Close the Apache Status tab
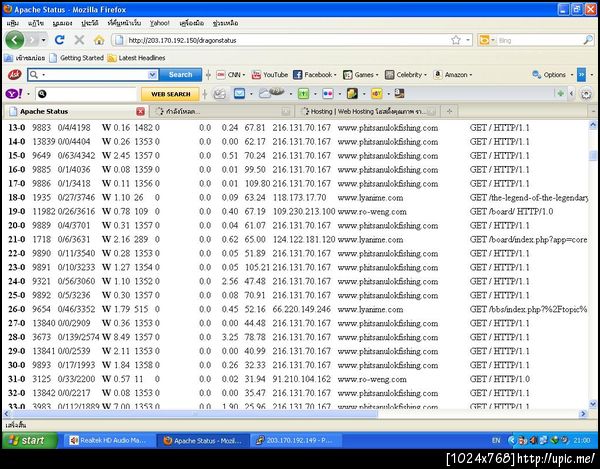Viewport: 600px width, 469px height. click(140, 111)
